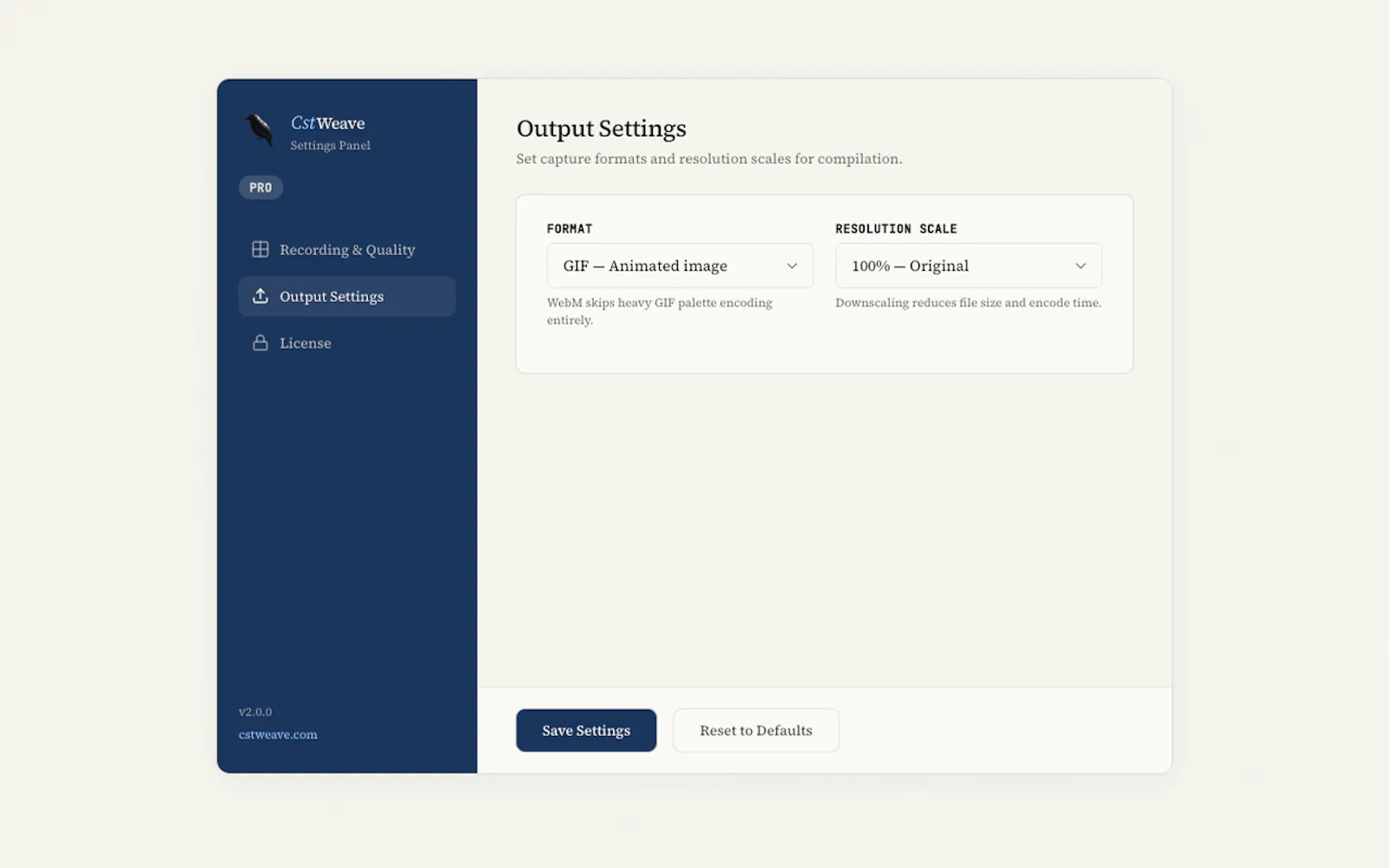The image size is (1389, 868).
Task: Click the FORMAT field label
Action: coord(569,228)
